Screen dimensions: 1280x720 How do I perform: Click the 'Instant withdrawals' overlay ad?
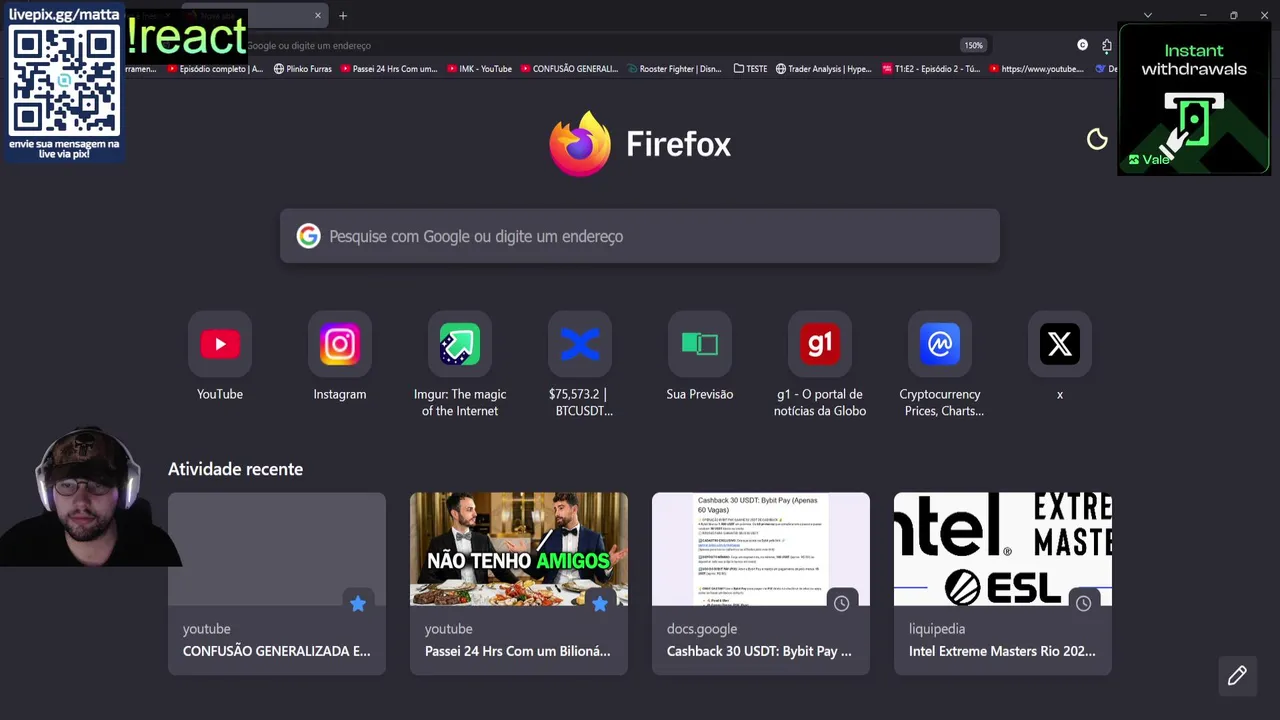[x=1194, y=99]
